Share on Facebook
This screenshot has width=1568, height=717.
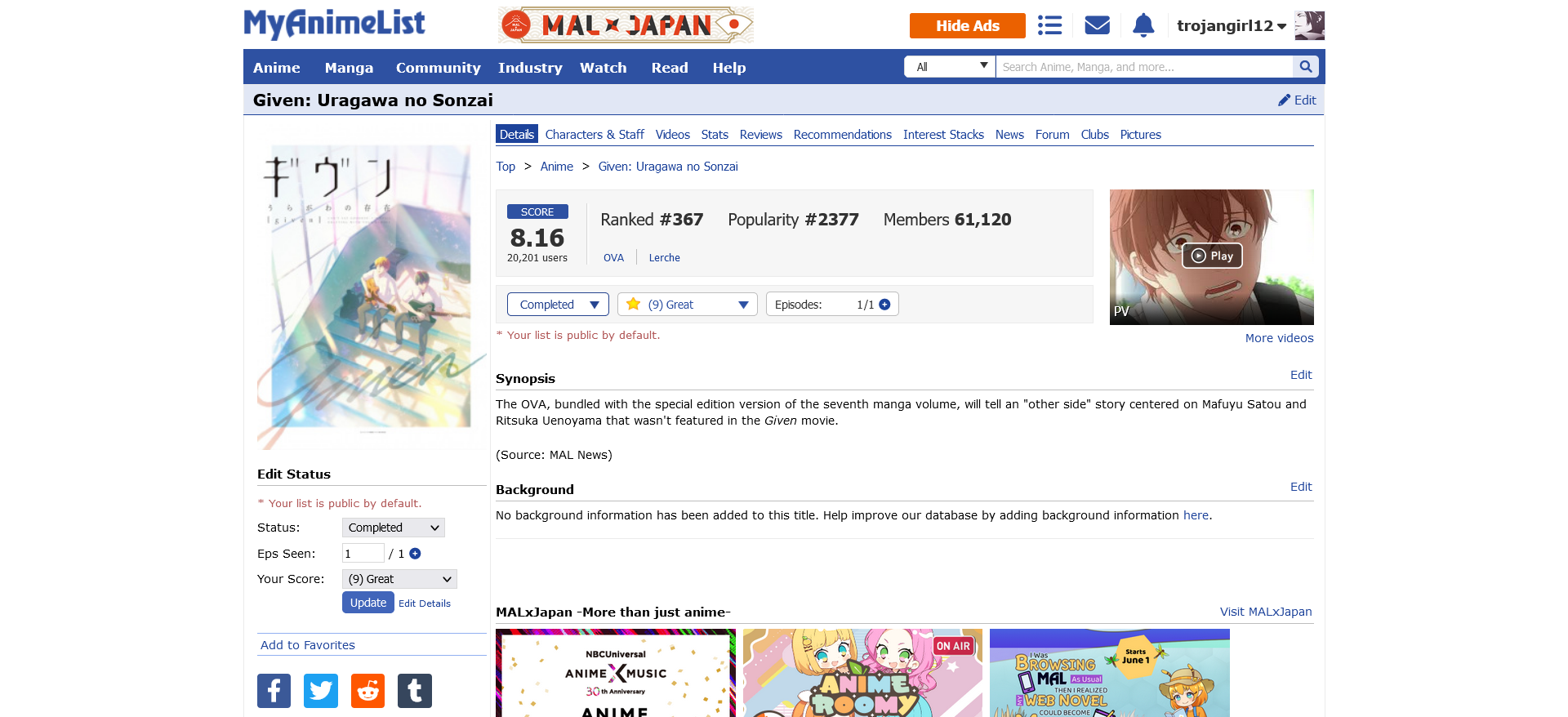pos(274,691)
